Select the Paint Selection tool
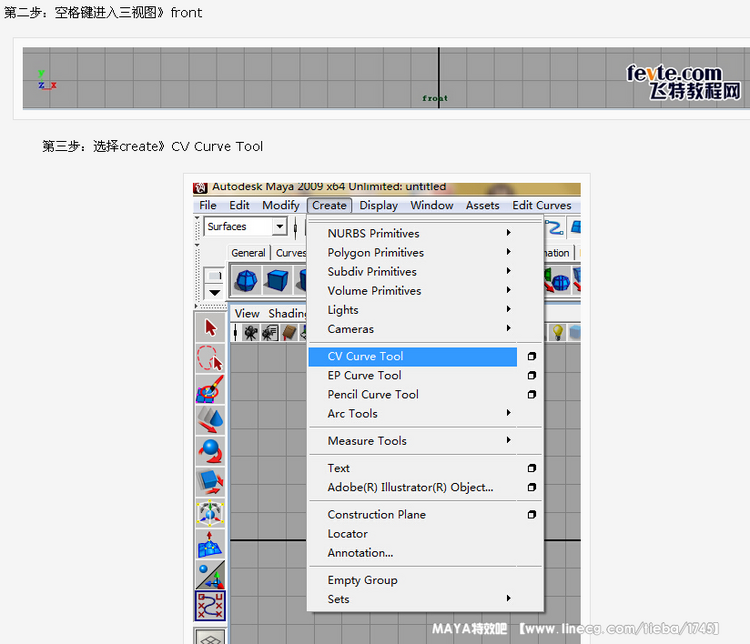 (x=210, y=389)
